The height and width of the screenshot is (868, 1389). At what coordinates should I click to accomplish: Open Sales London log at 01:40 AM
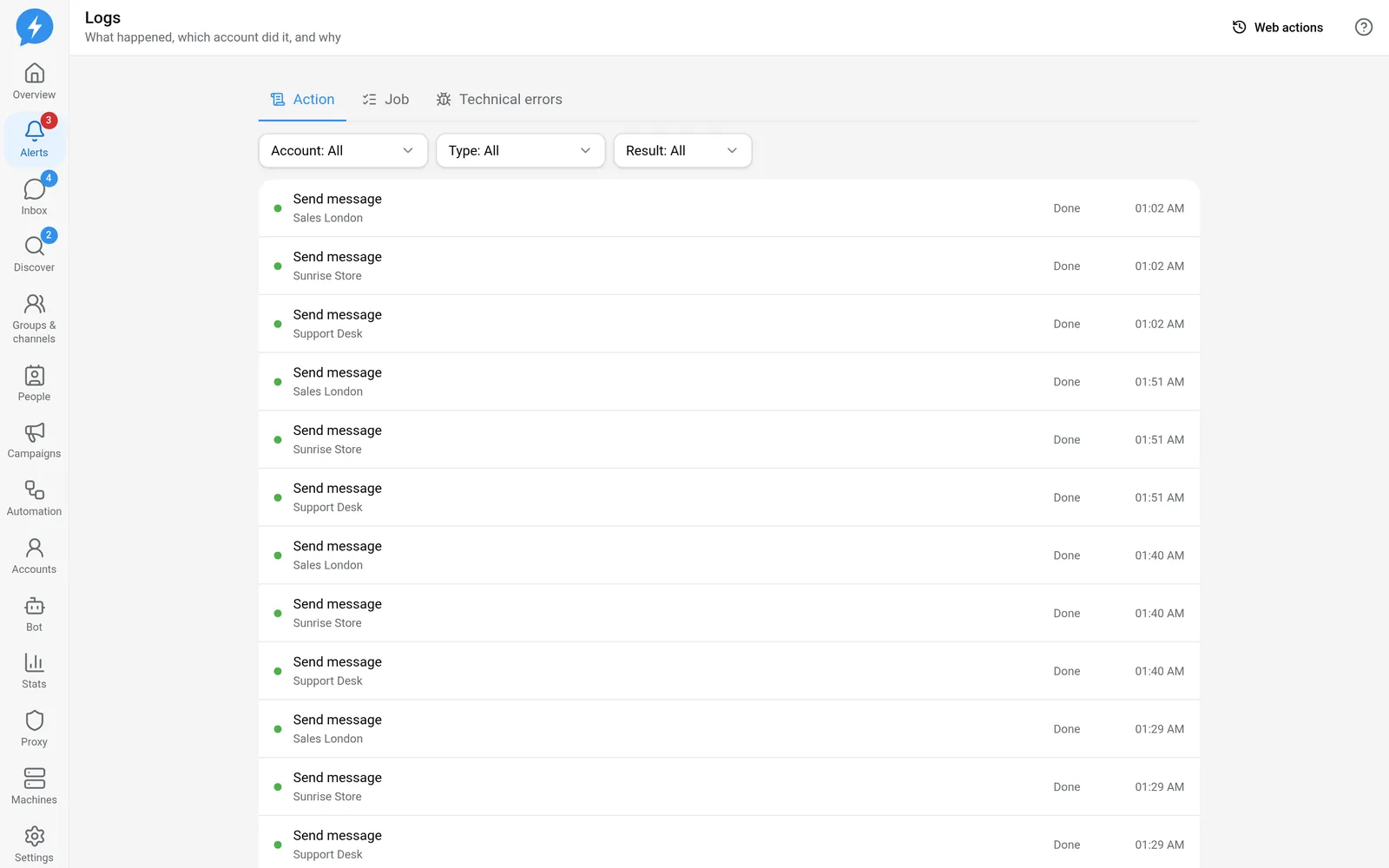[x=729, y=556]
